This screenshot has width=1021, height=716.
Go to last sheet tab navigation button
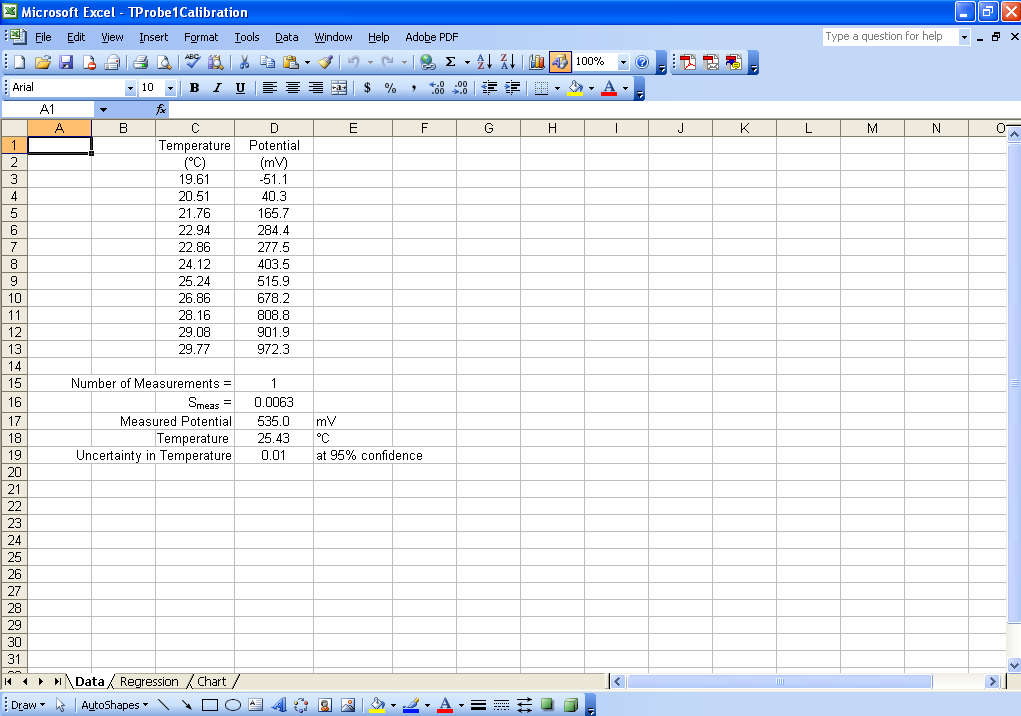57,682
